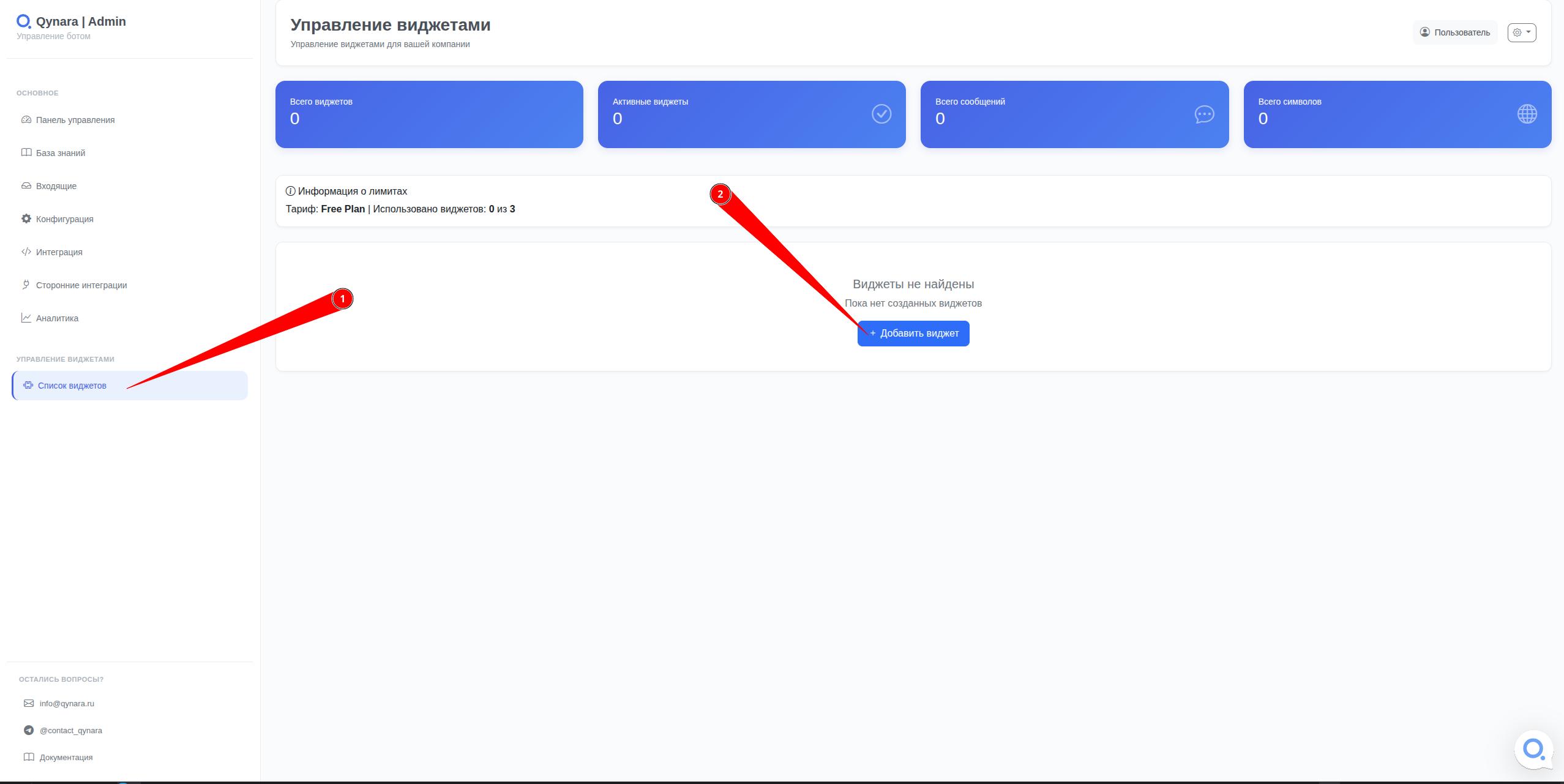Expand the settings gear dropdown
This screenshot has height=784, width=1564.
(1521, 32)
